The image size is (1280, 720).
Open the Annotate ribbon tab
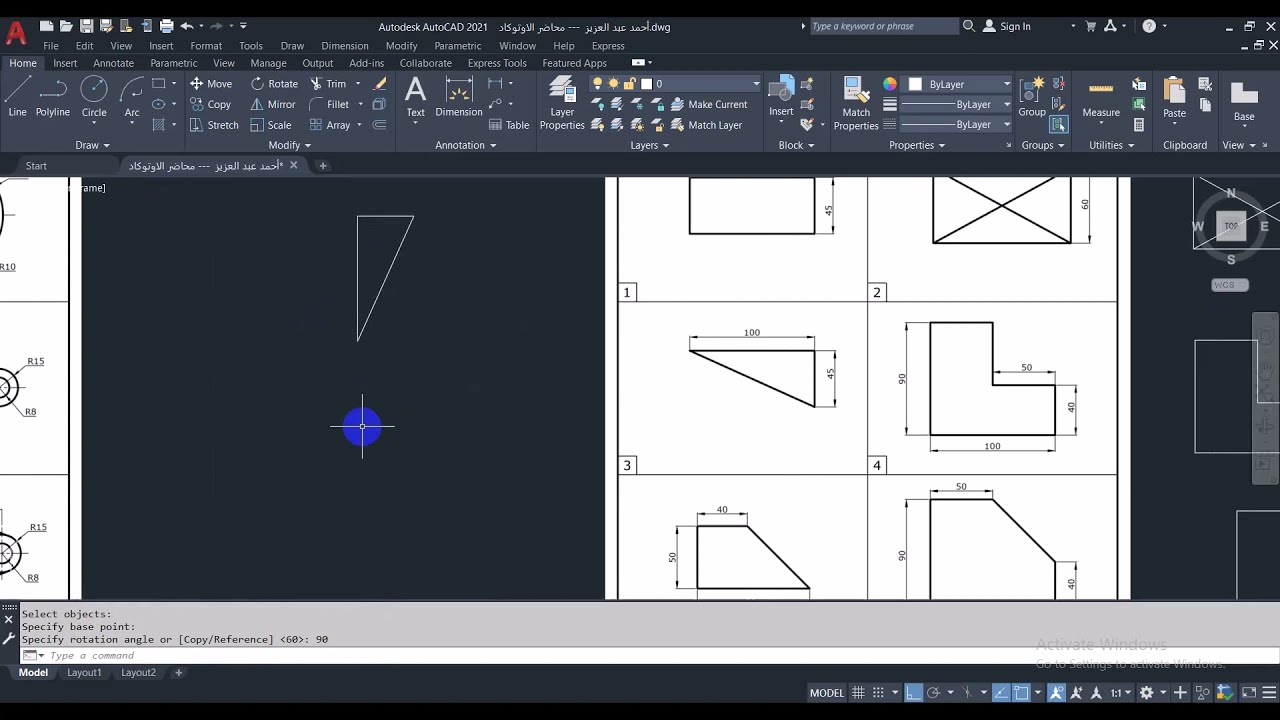click(x=113, y=63)
